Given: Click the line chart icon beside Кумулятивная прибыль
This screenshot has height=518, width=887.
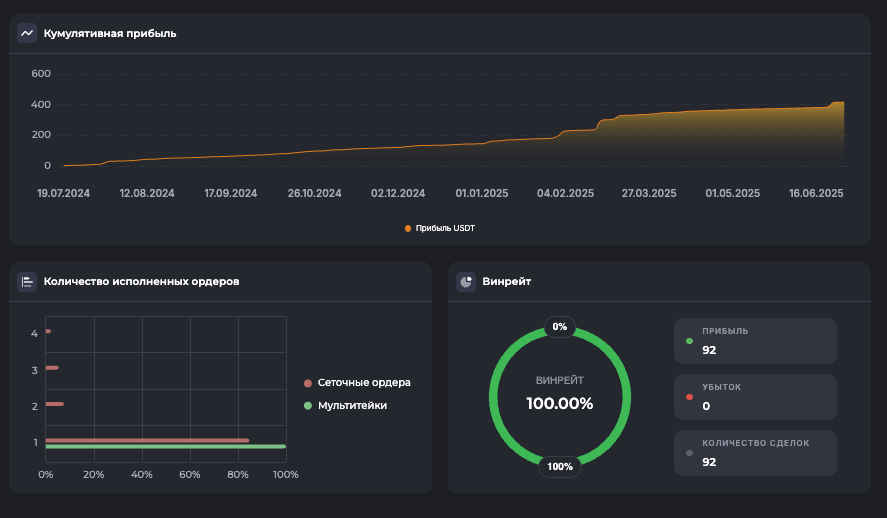Looking at the screenshot, I should tap(27, 33).
